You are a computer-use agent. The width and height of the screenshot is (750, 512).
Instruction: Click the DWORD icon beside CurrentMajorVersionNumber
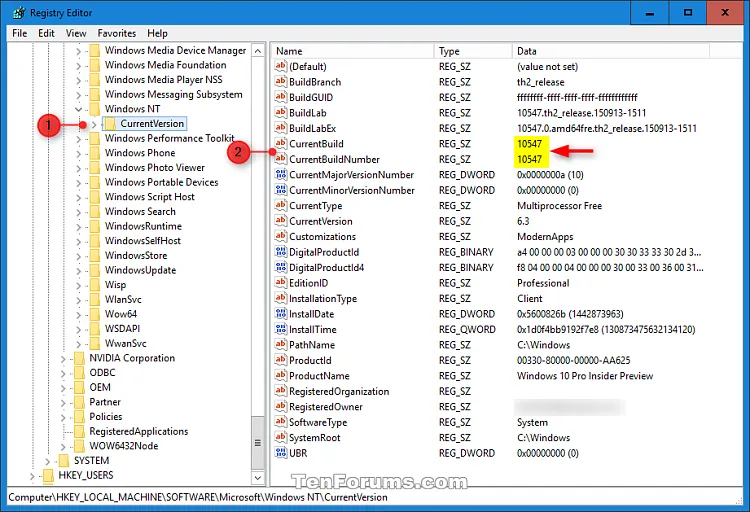280,175
